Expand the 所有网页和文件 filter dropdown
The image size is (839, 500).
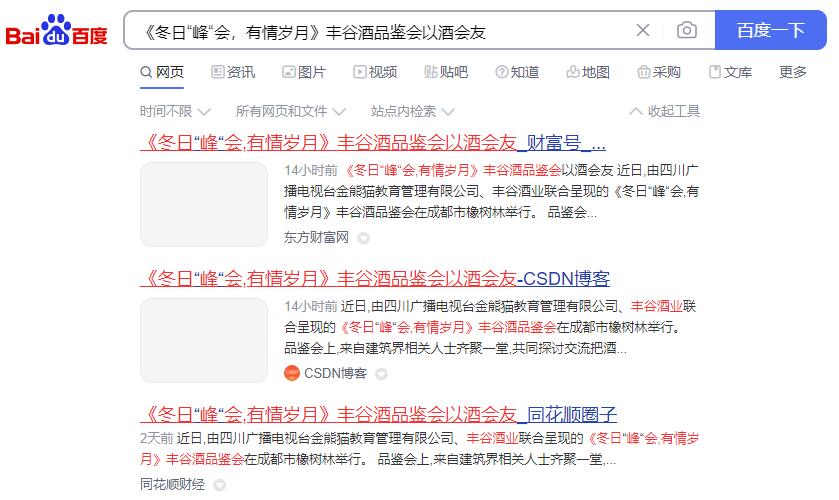click(x=291, y=111)
